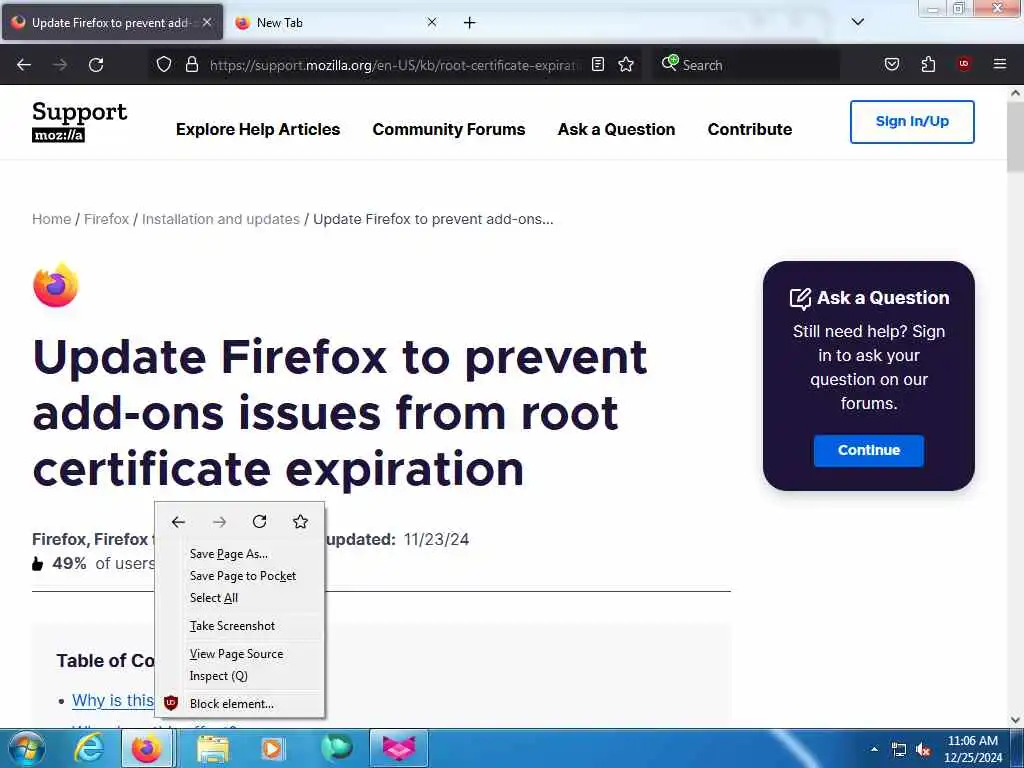This screenshot has width=1024, height=768.
Task: Bookmark this page with the address bar star
Action: coord(626,64)
